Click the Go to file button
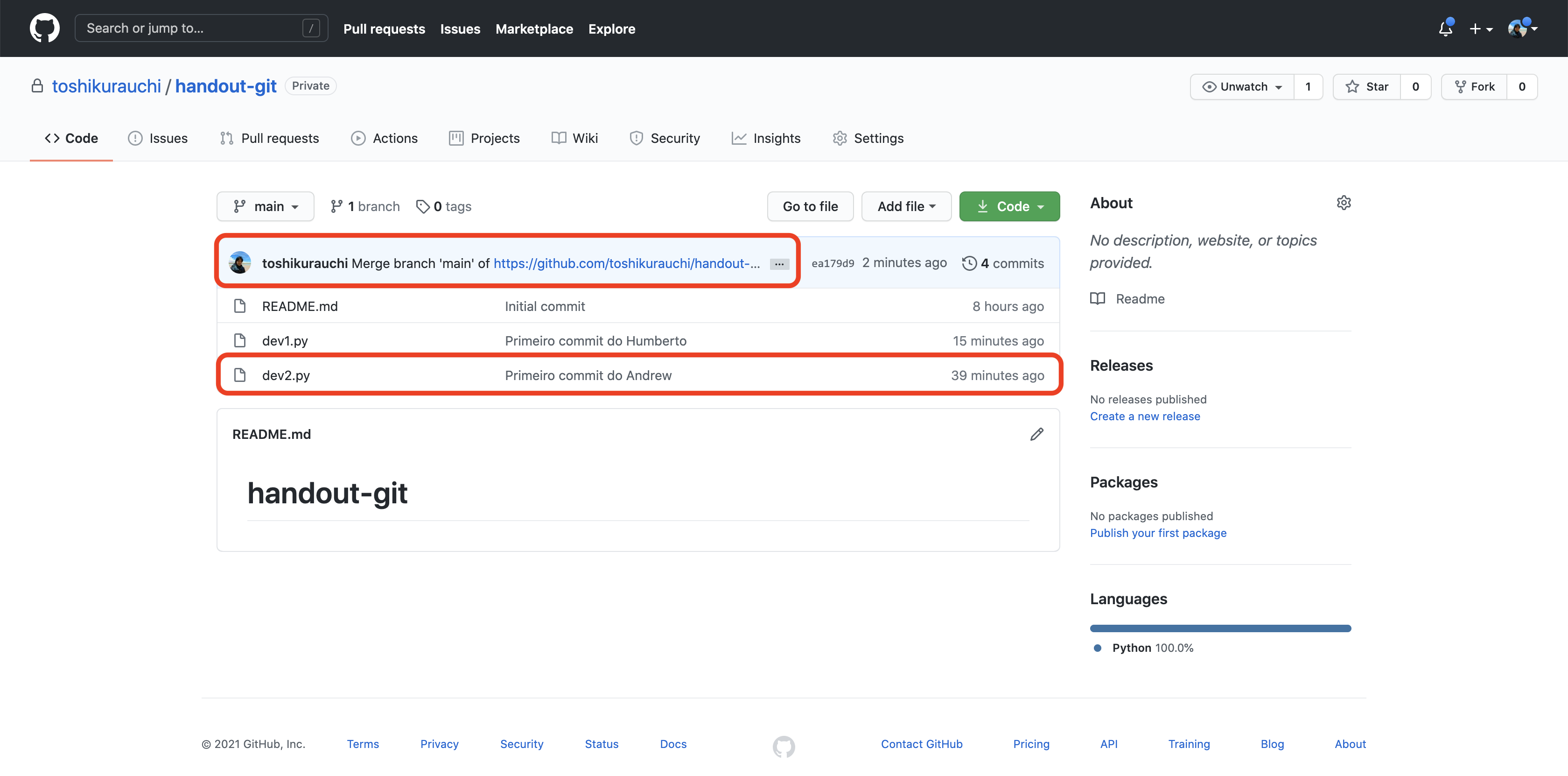 click(x=810, y=206)
